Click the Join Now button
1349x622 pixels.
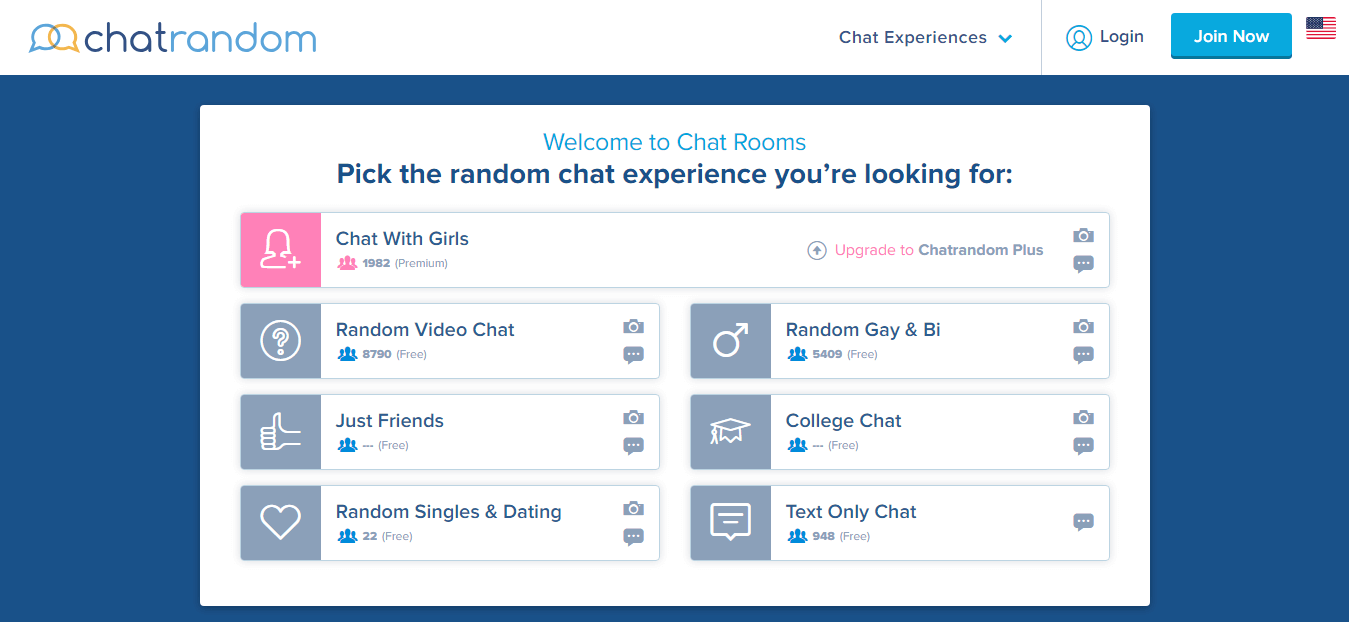tap(1231, 35)
